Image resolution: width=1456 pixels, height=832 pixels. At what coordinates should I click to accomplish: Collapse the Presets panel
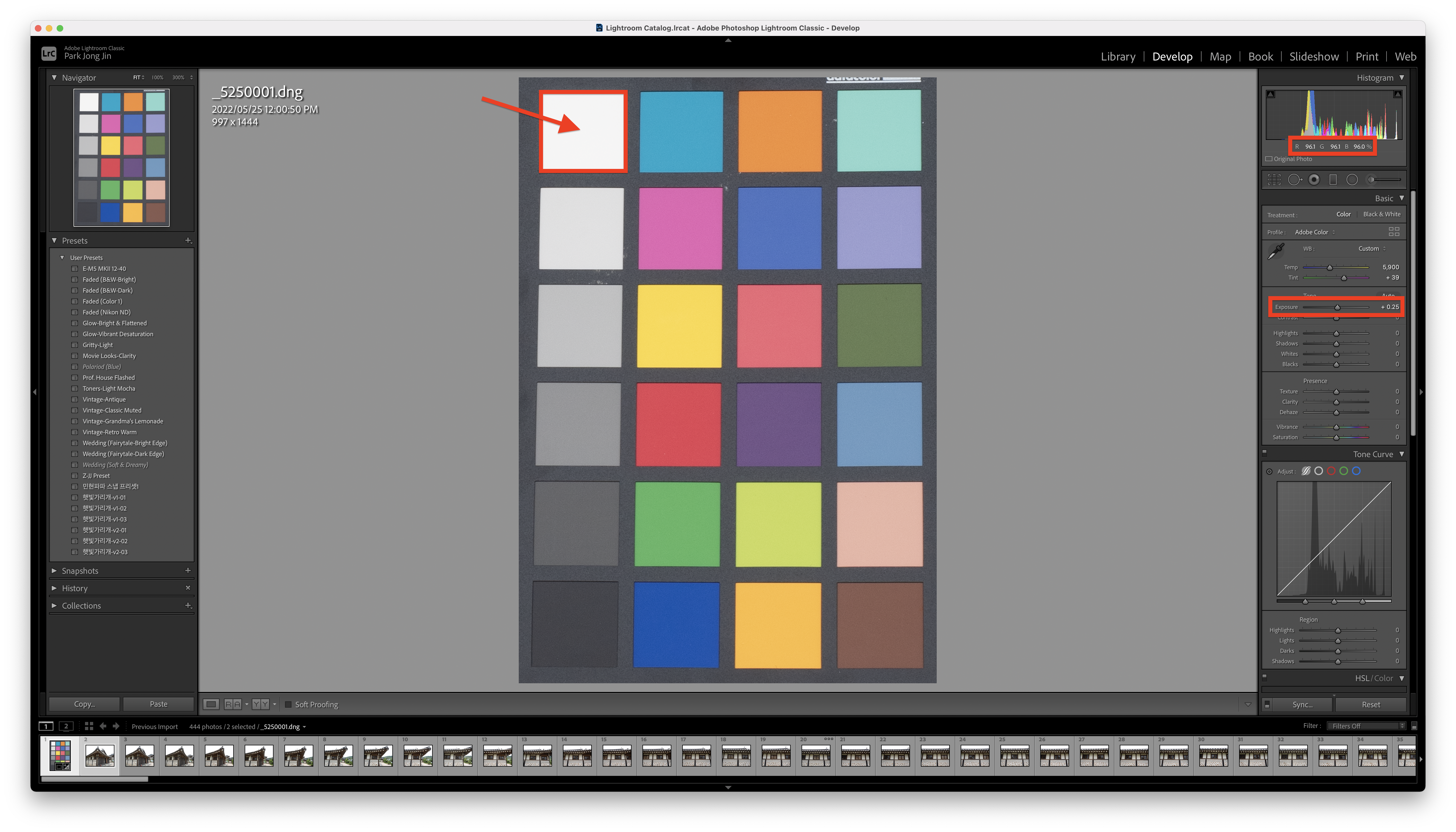point(54,241)
